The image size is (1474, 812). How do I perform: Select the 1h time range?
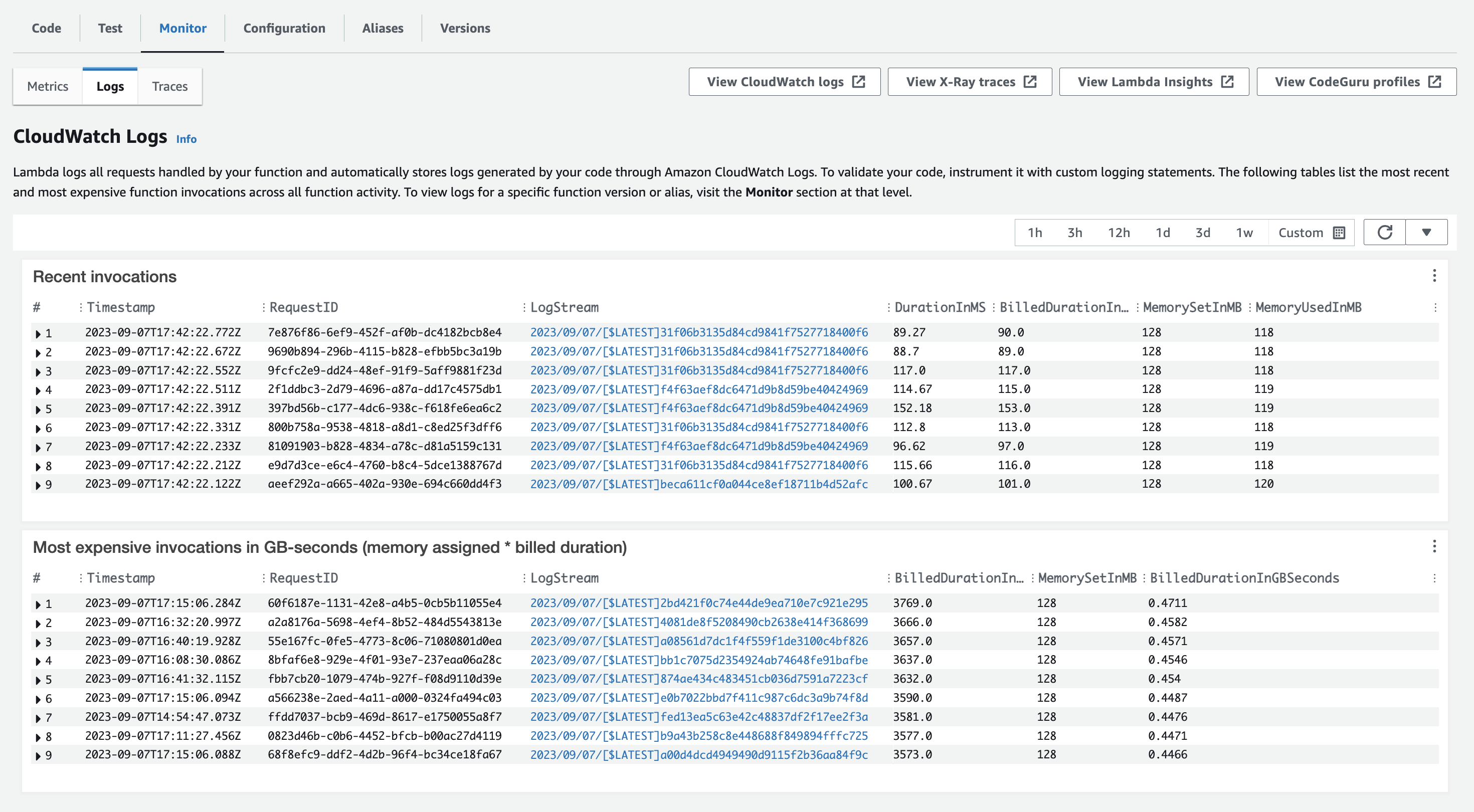[1034, 233]
